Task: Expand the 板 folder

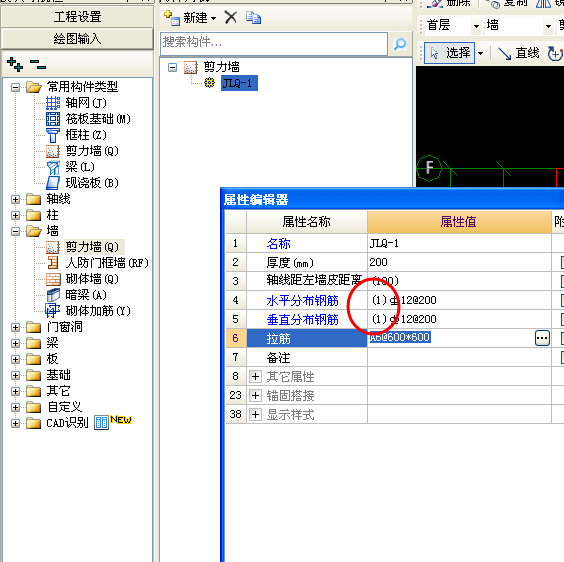Action: coord(15,359)
